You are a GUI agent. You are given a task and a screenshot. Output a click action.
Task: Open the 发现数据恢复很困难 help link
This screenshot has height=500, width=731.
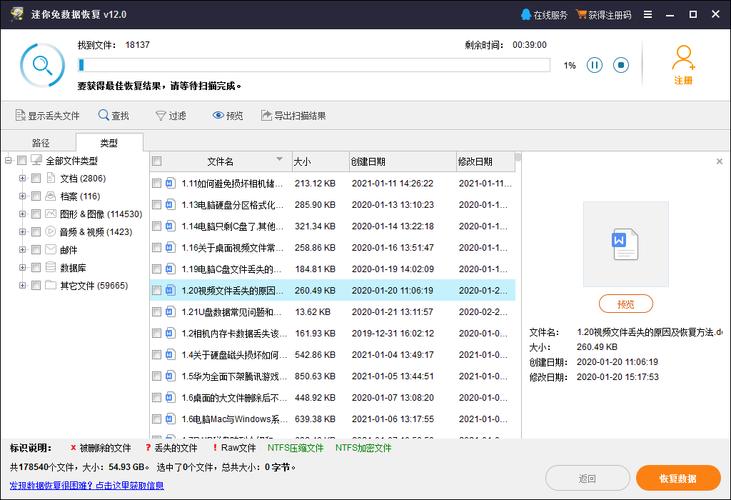point(87,486)
